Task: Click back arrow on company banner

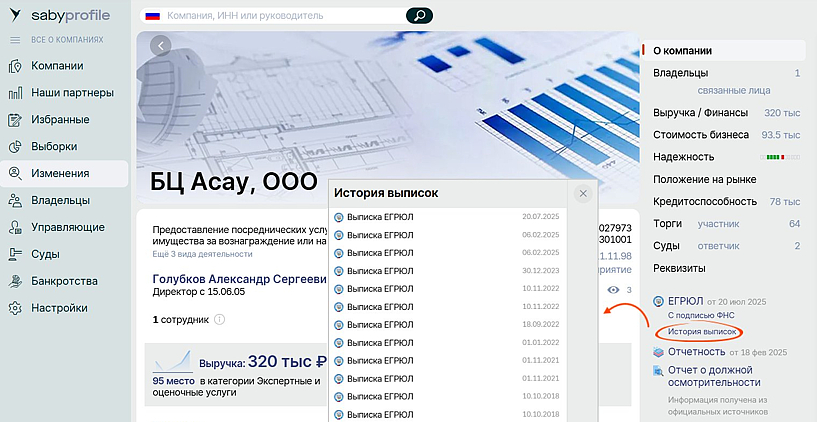Action: [x=161, y=46]
